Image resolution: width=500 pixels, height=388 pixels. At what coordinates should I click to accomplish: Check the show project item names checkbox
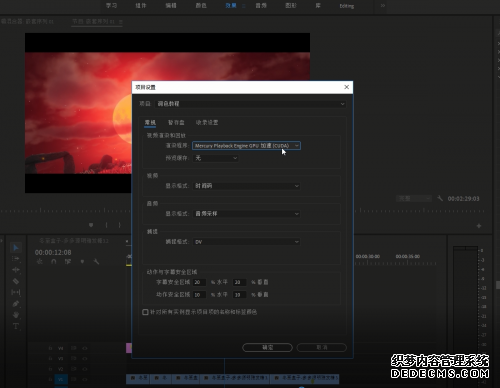(145, 312)
